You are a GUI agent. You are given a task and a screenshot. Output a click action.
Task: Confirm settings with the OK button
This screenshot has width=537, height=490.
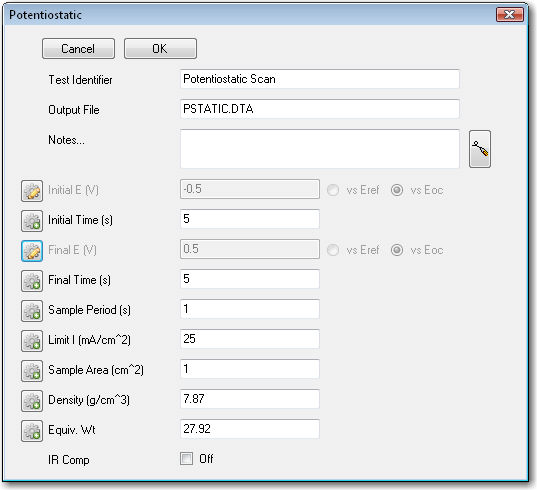click(x=160, y=49)
